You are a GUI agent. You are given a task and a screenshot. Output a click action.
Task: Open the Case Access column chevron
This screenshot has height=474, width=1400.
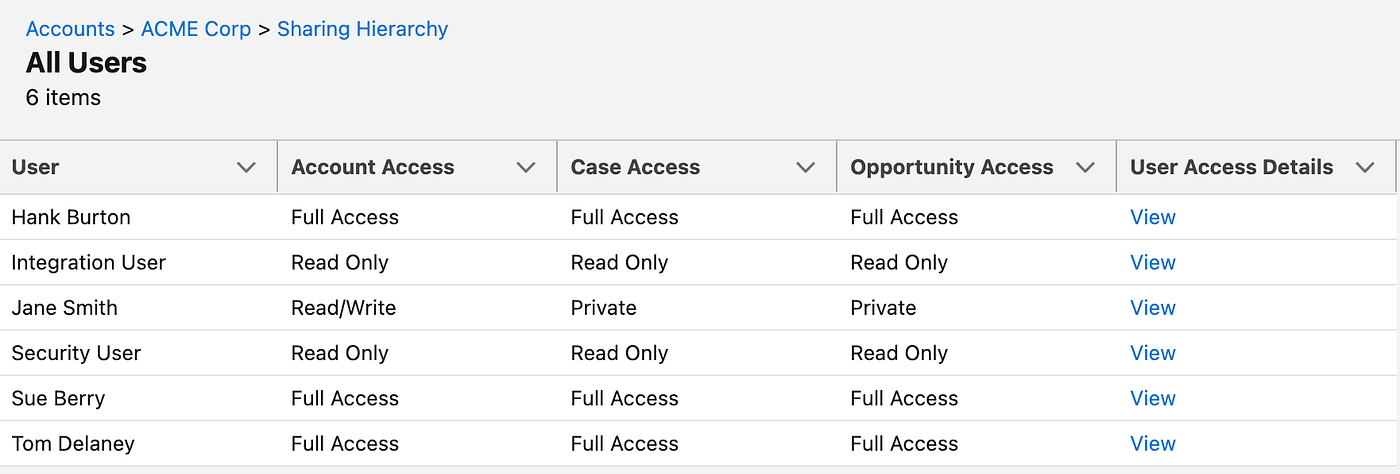point(806,168)
